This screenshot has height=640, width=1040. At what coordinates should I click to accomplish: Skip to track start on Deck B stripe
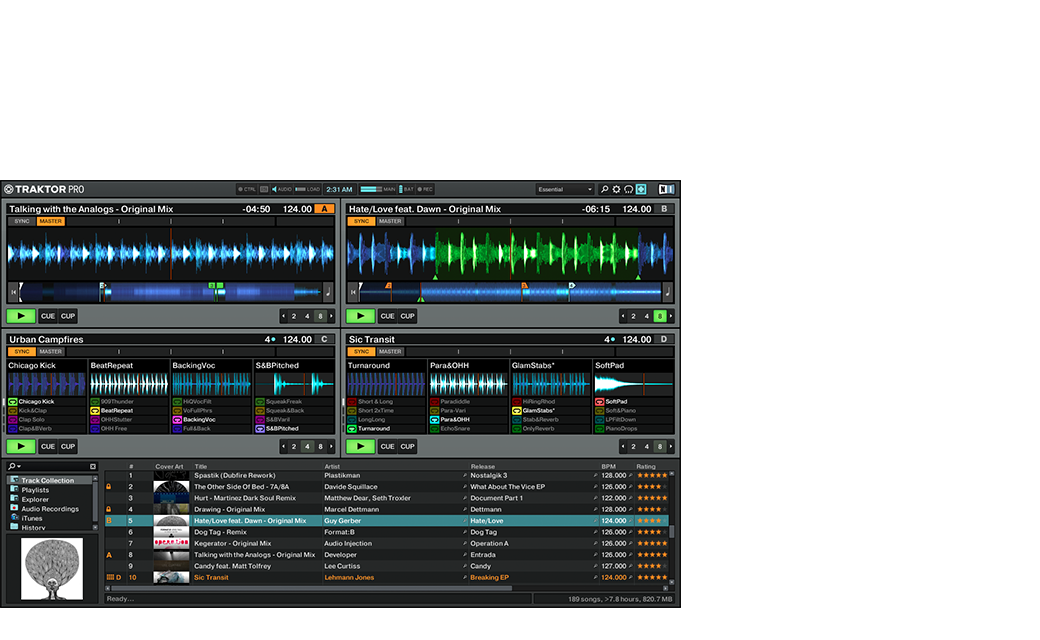[353, 292]
